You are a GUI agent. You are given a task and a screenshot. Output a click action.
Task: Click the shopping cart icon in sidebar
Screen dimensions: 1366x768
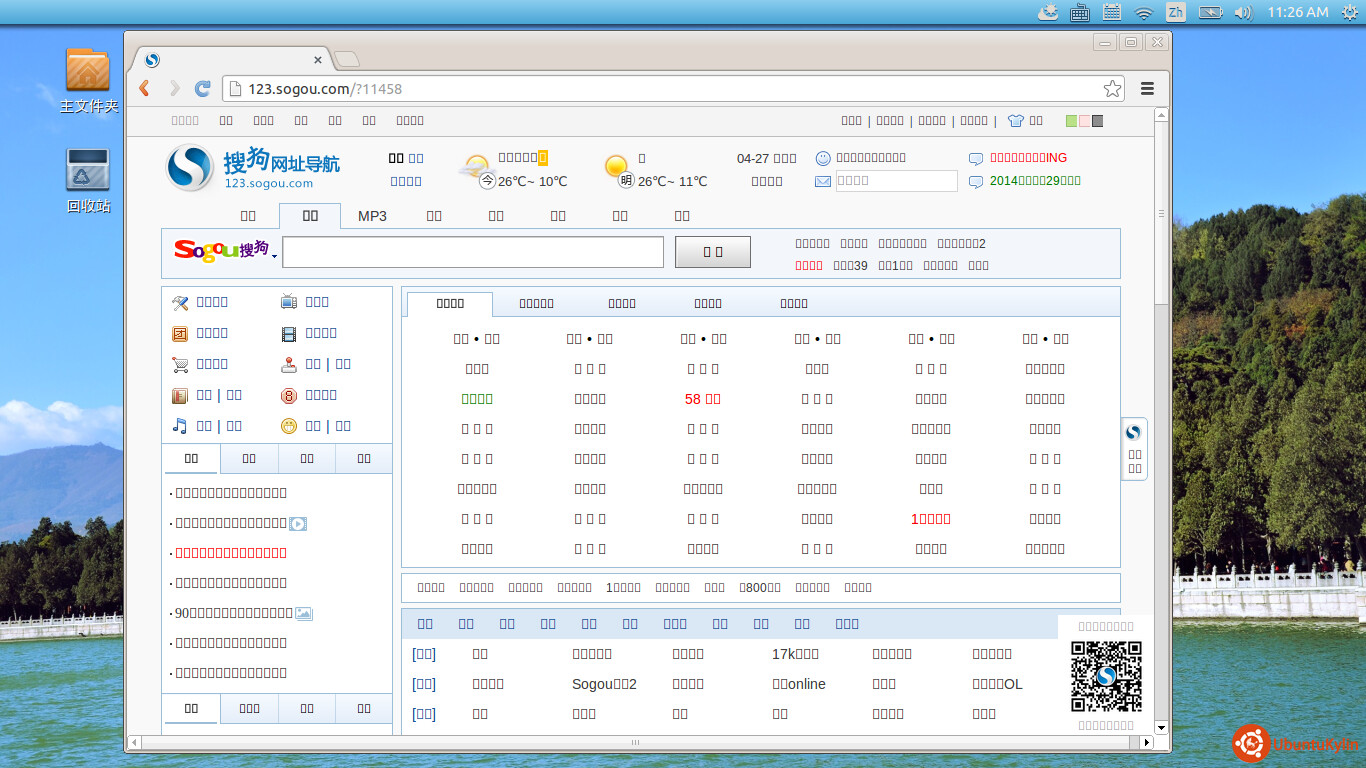(x=180, y=365)
